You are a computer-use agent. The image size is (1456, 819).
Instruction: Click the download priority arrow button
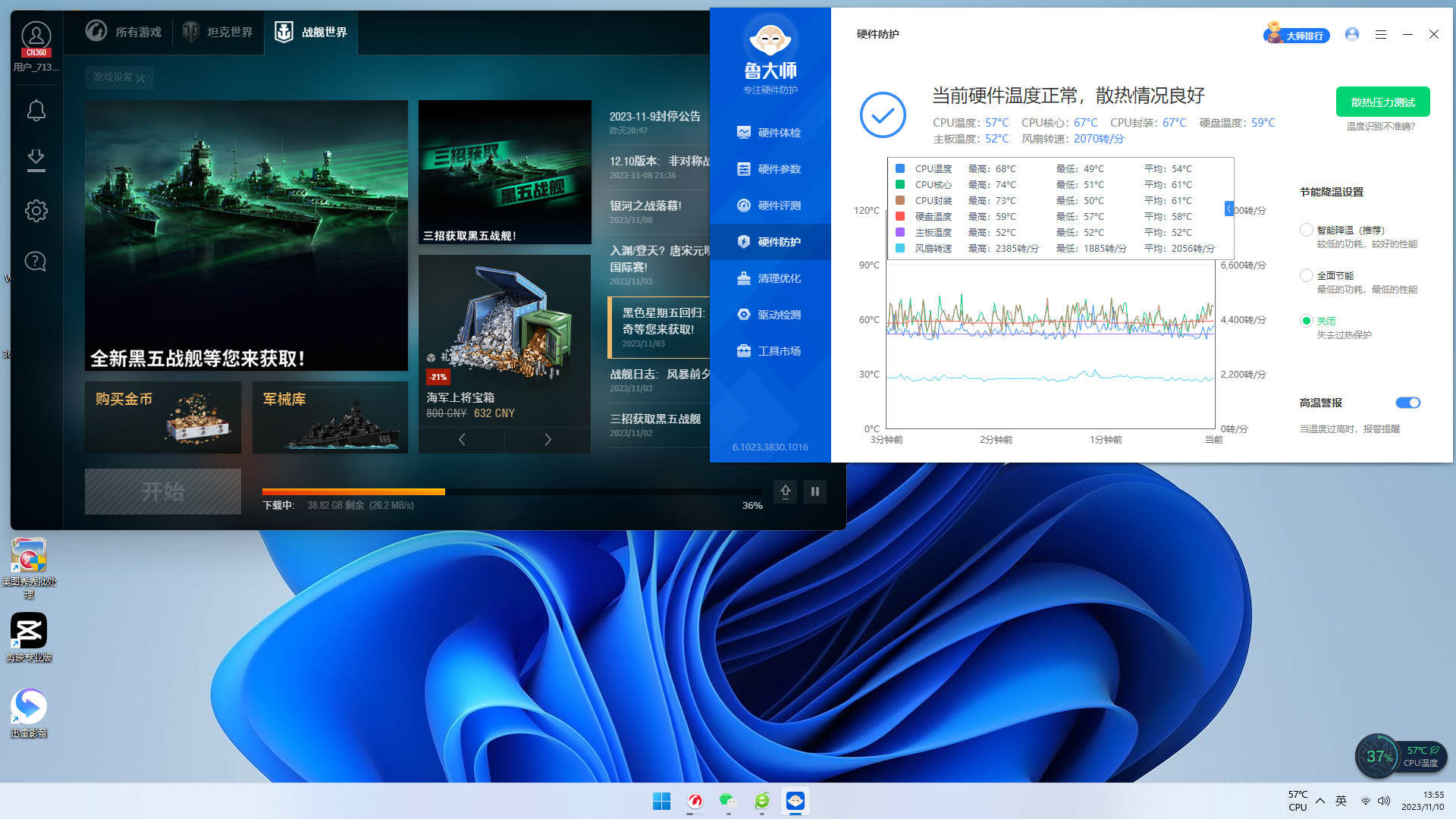tap(786, 491)
